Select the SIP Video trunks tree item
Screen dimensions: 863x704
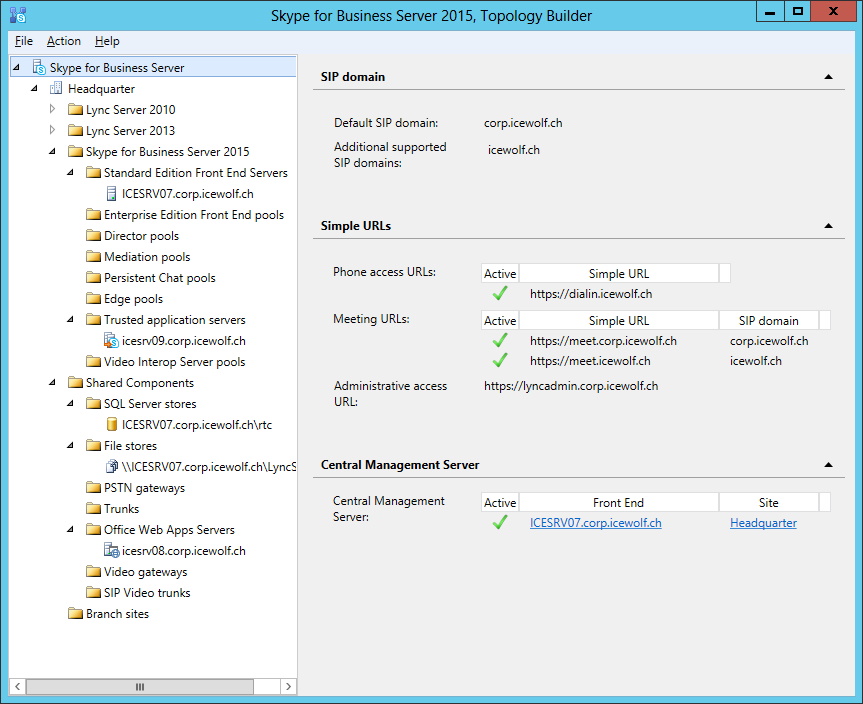click(x=147, y=593)
